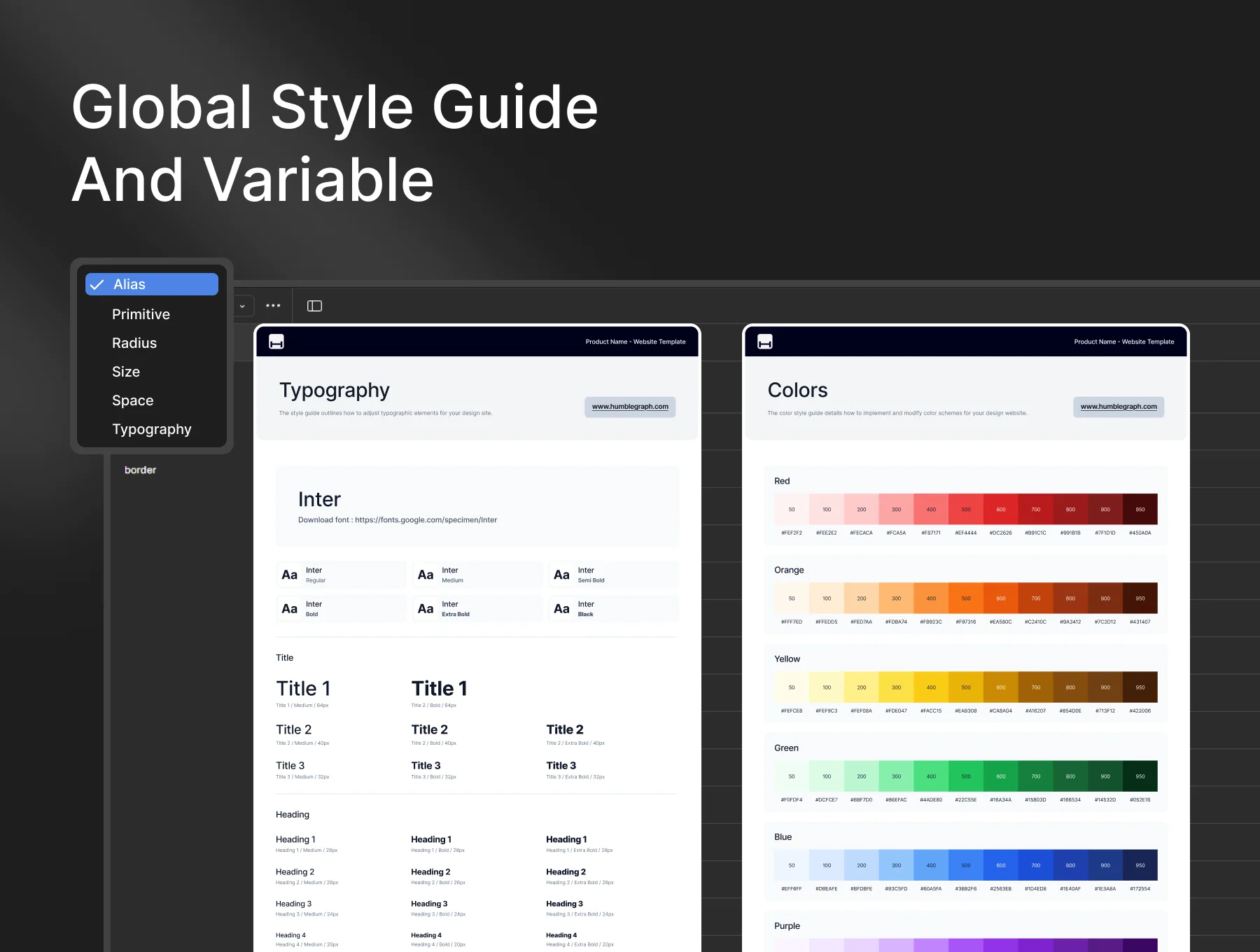Choose Size from the collection menu
This screenshot has width=1260, height=952.
pyautogui.click(x=126, y=372)
